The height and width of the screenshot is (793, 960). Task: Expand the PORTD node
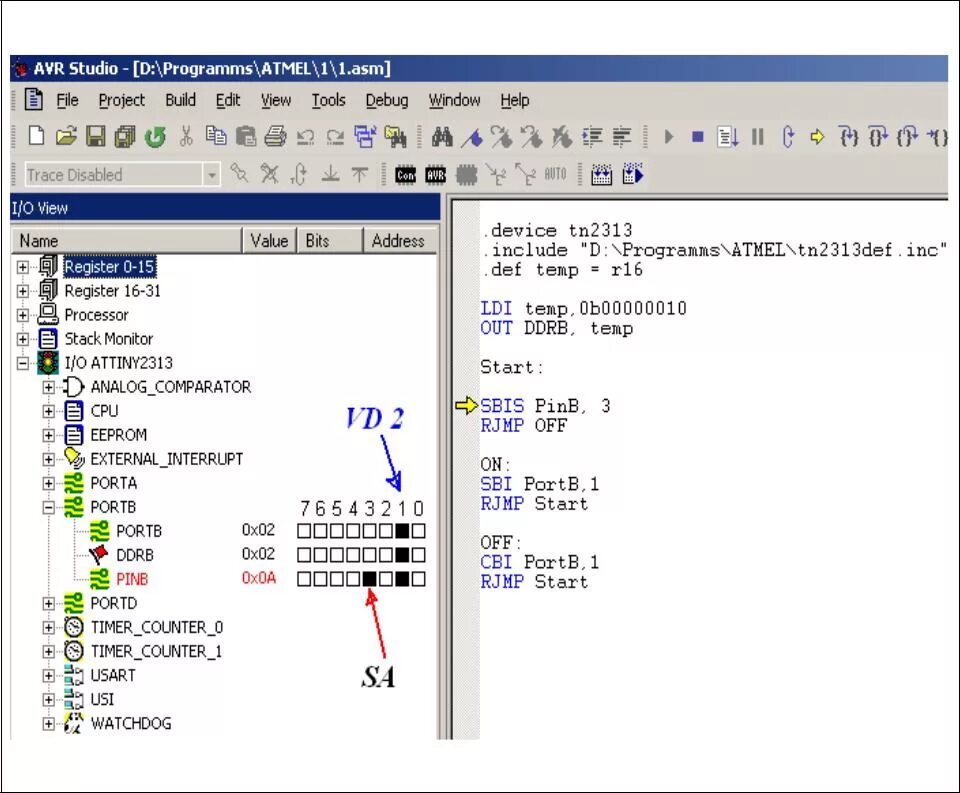(x=48, y=604)
